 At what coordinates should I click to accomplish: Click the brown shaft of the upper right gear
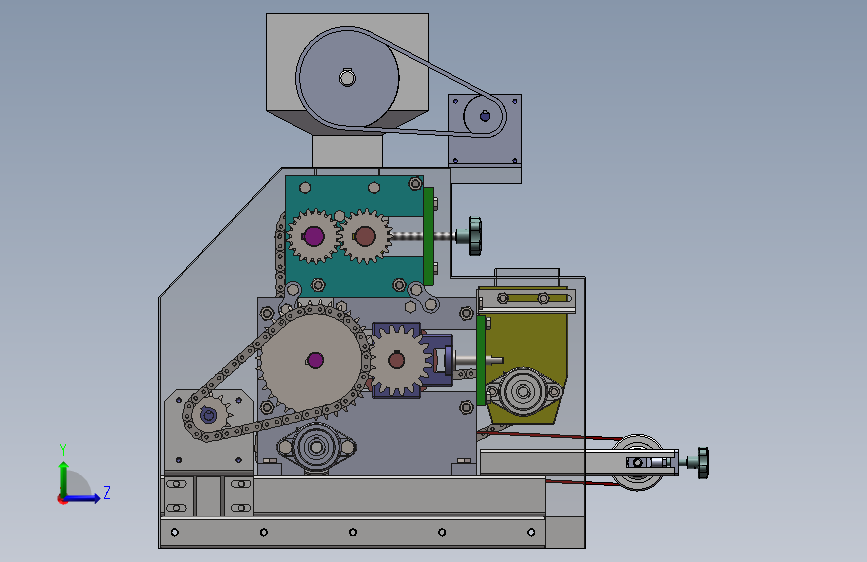click(x=365, y=236)
